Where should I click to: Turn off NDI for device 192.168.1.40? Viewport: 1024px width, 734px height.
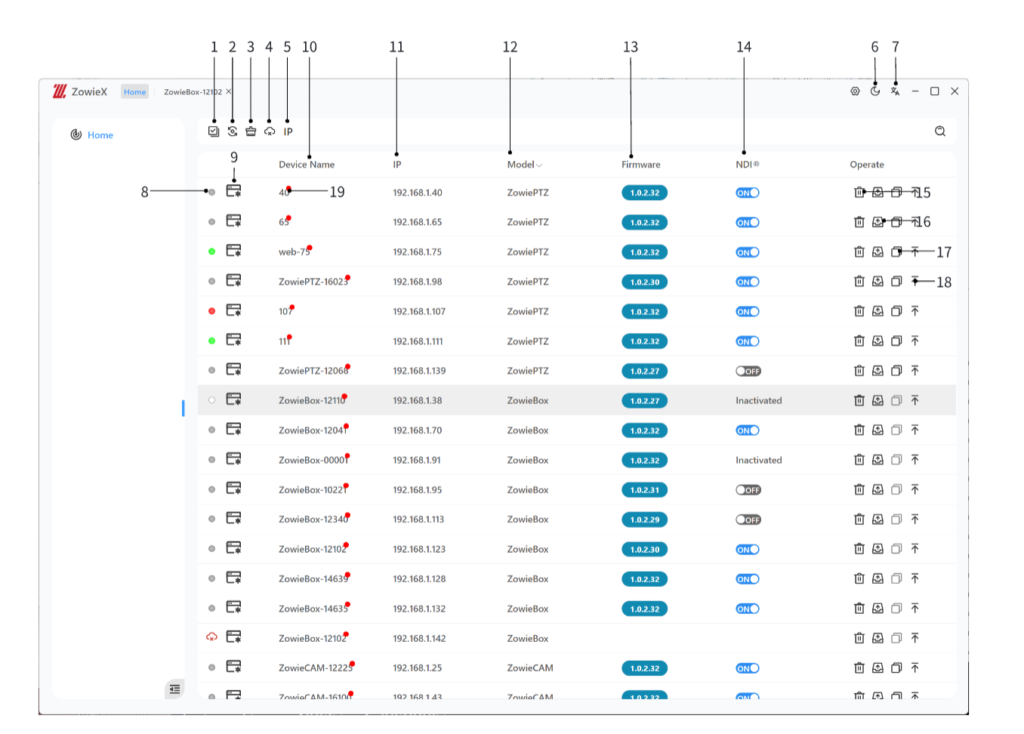click(747, 193)
